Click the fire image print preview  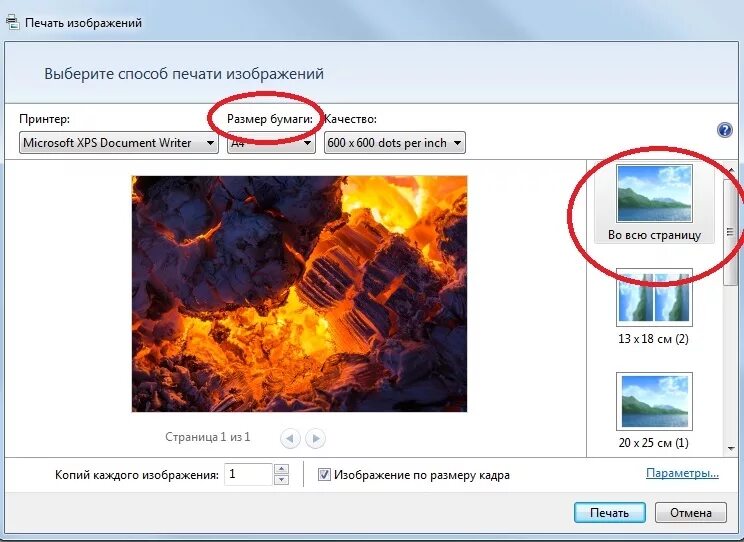[299, 294]
